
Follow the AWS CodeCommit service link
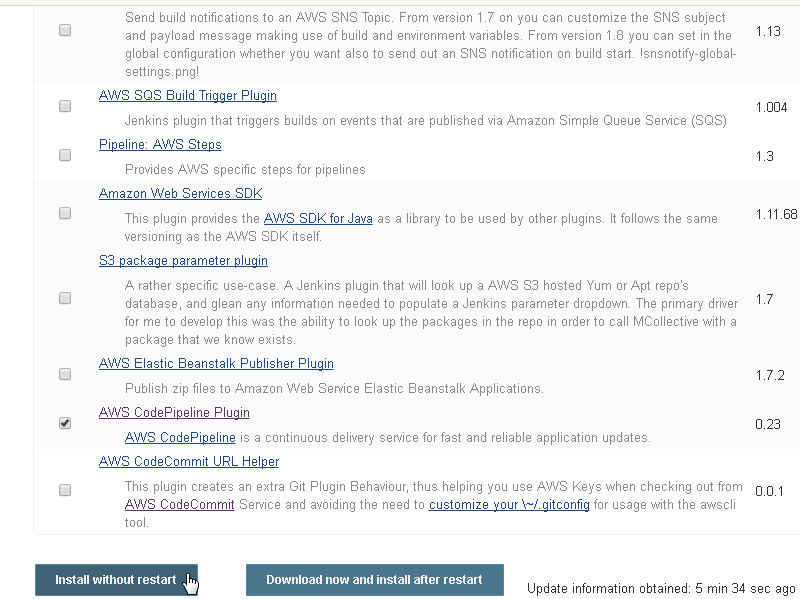tap(180, 504)
